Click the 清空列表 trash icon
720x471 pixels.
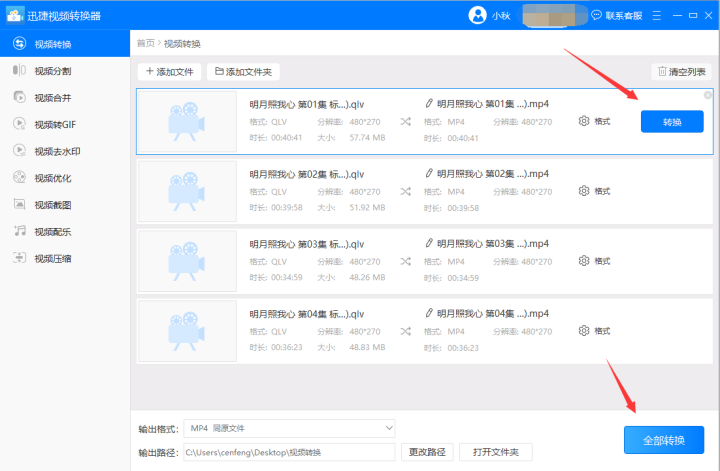click(x=662, y=71)
